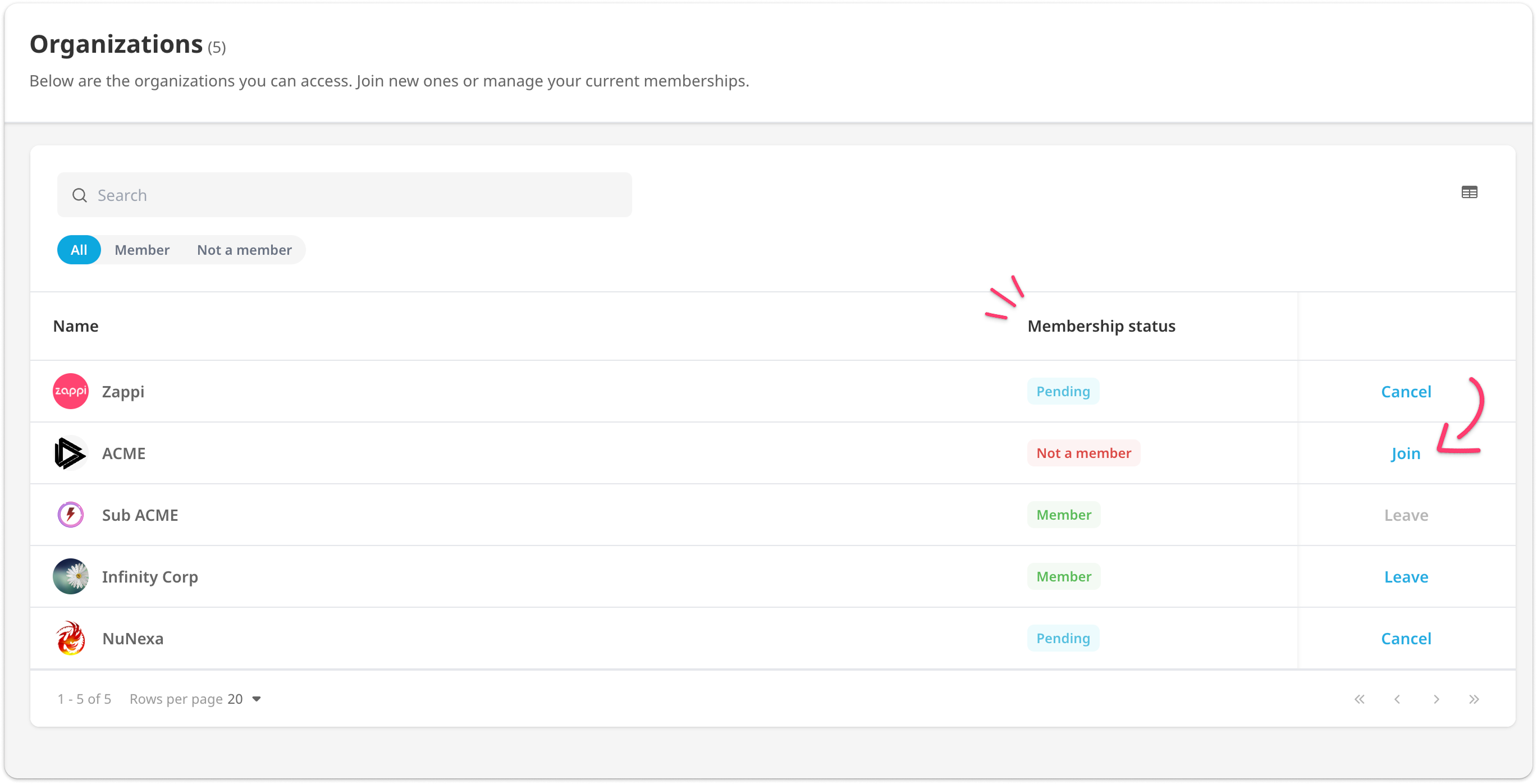Go to the previous page

point(1397,699)
